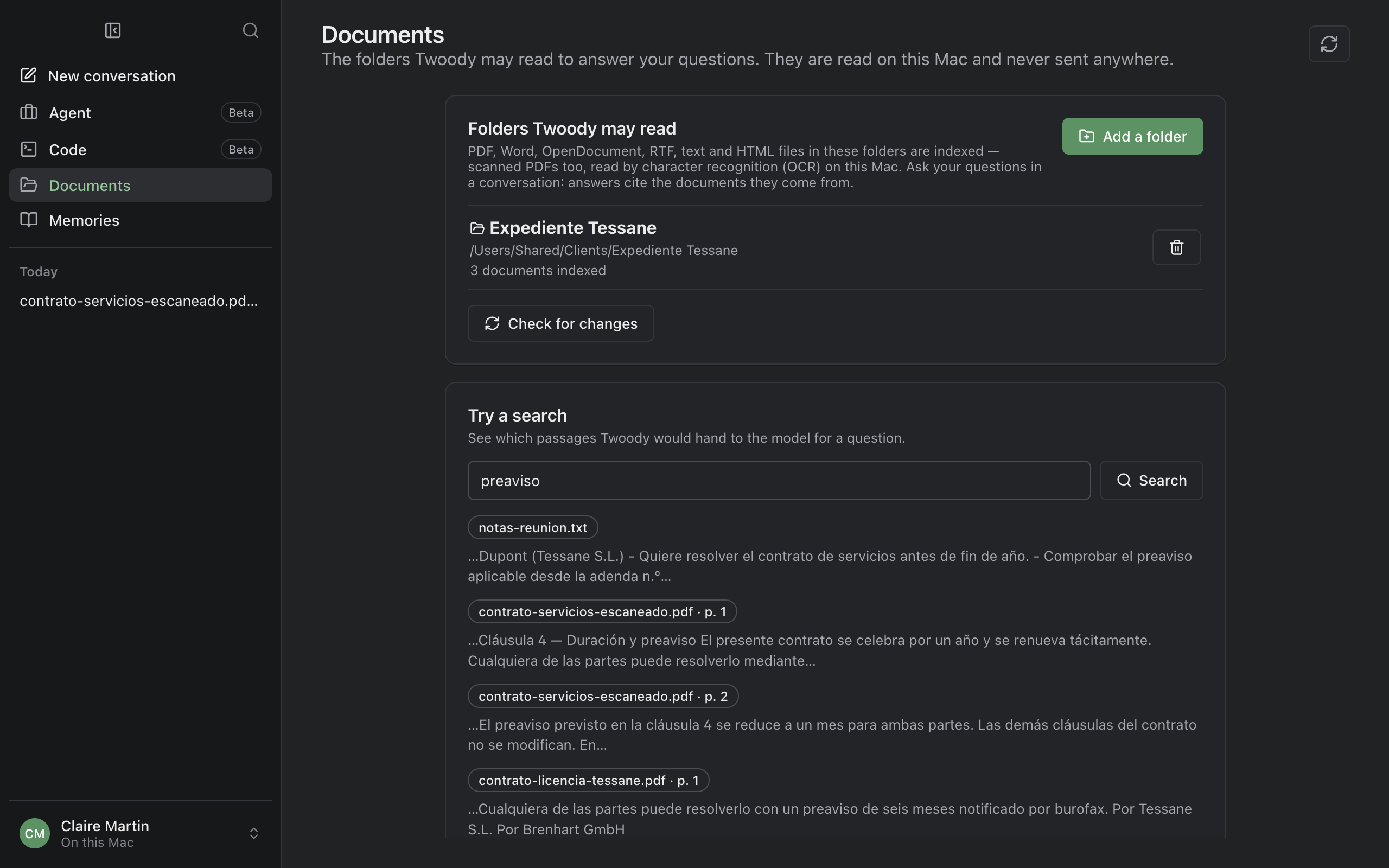Open today's contrato-servicios-escaneado.pd... conversation
This screenshot has height=868, width=1389.
click(139, 301)
